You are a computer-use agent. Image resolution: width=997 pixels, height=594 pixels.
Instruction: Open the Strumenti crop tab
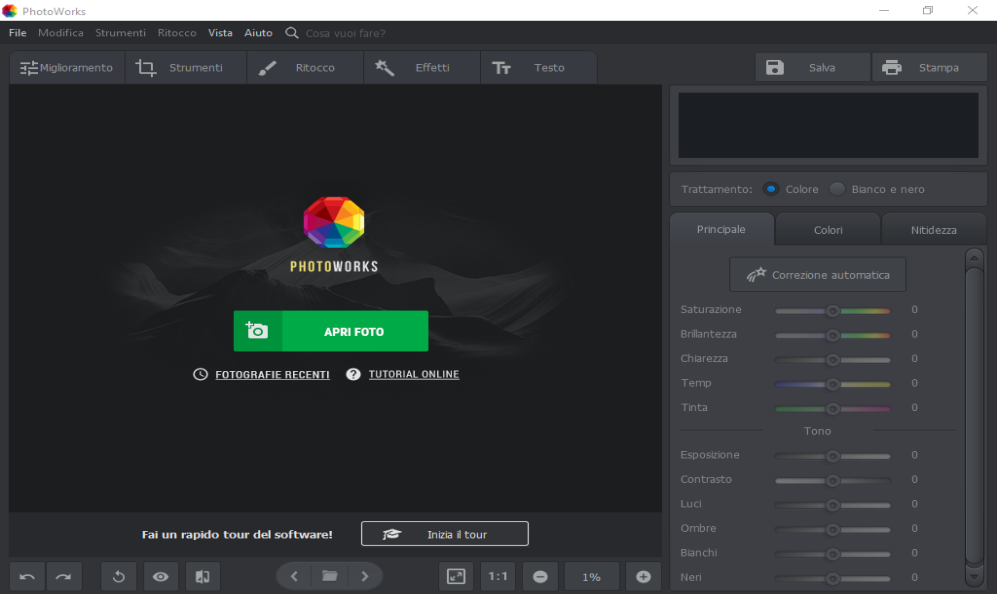pos(185,67)
